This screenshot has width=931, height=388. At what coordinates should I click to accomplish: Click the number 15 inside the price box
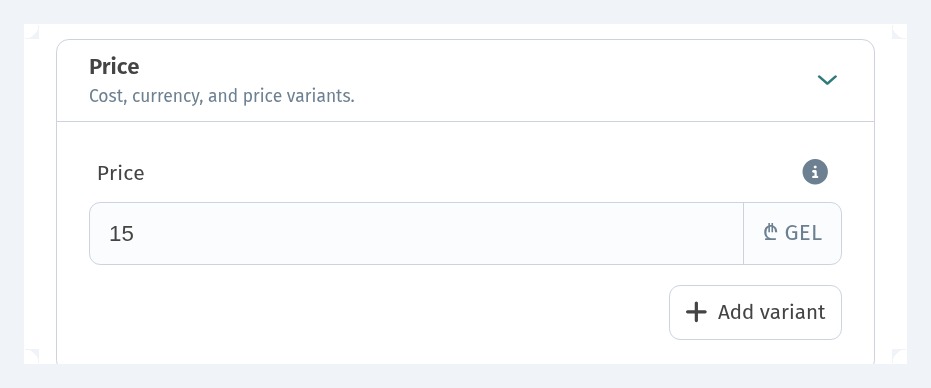(x=122, y=234)
